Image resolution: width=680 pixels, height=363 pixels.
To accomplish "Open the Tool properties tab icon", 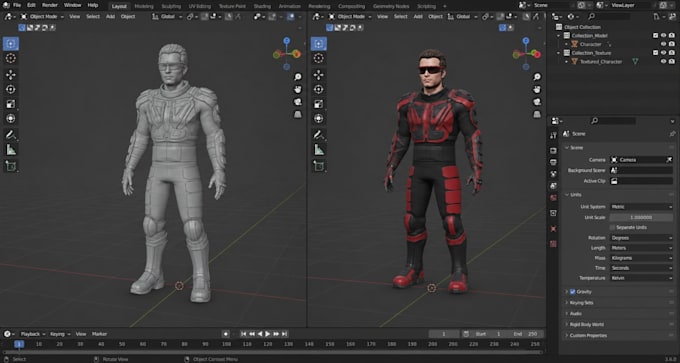I will [x=553, y=135].
